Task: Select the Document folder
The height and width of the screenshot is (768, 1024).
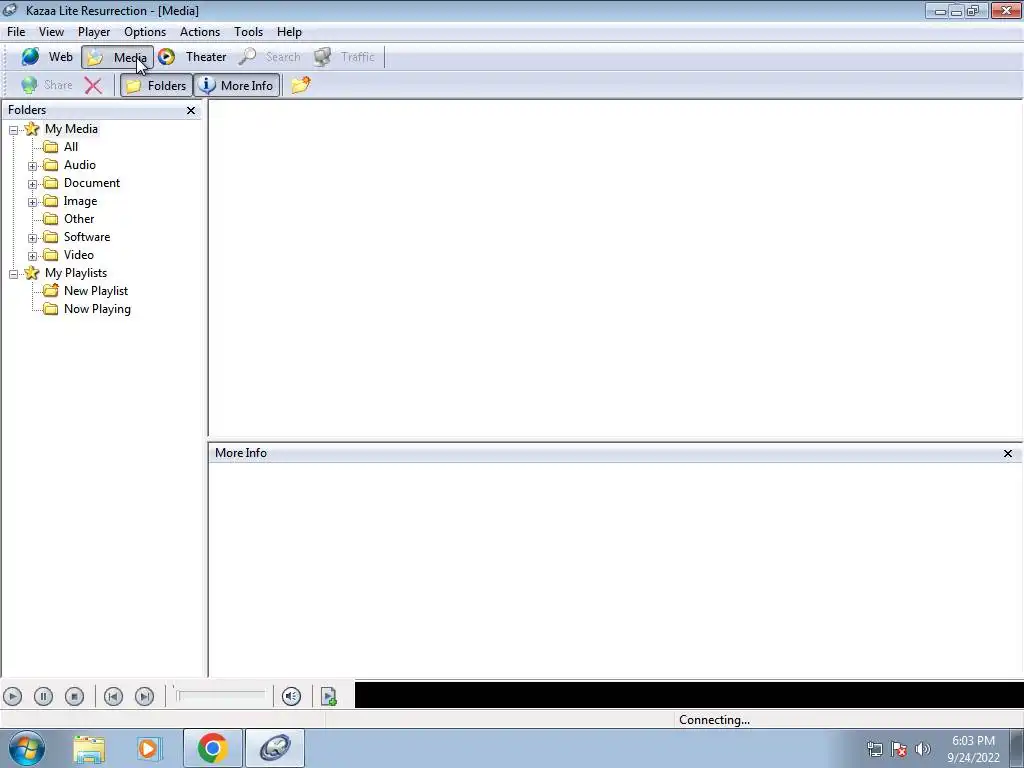Action: coord(92,183)
